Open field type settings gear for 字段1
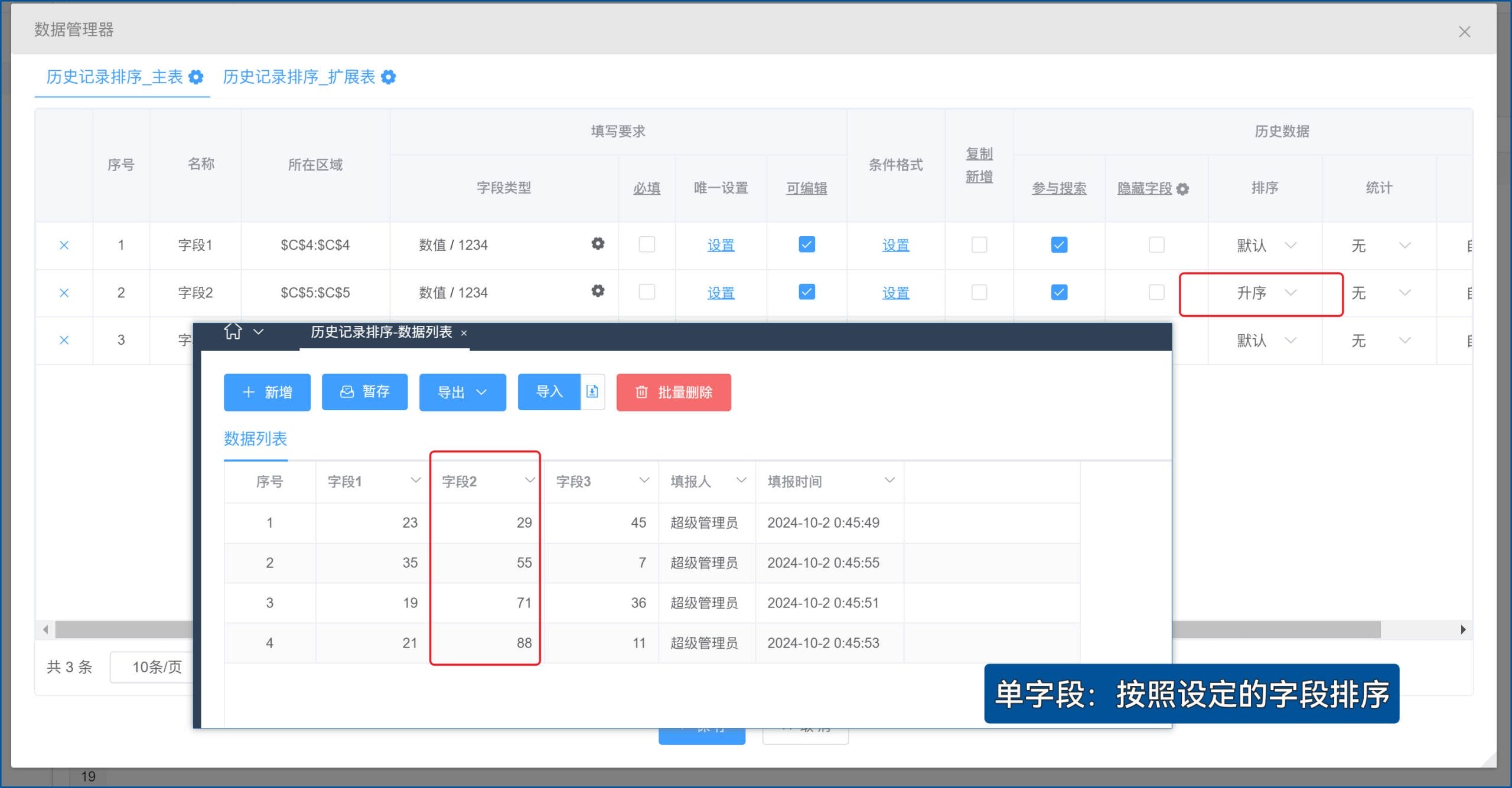 click(598, 244)
